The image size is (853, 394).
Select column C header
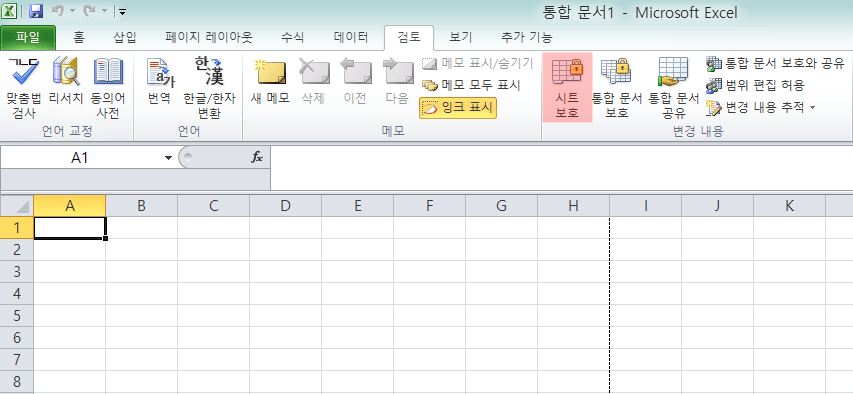pyautogui.click(x=213, y=206)
